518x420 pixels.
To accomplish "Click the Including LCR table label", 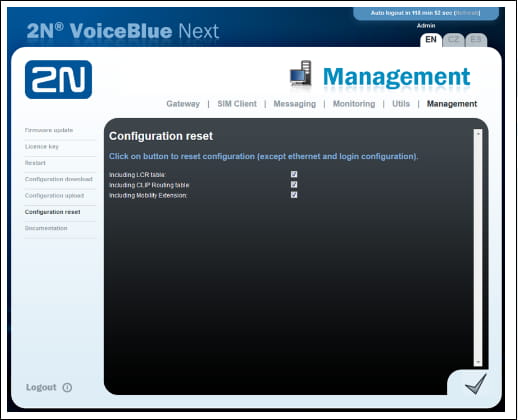I will 137,175.
